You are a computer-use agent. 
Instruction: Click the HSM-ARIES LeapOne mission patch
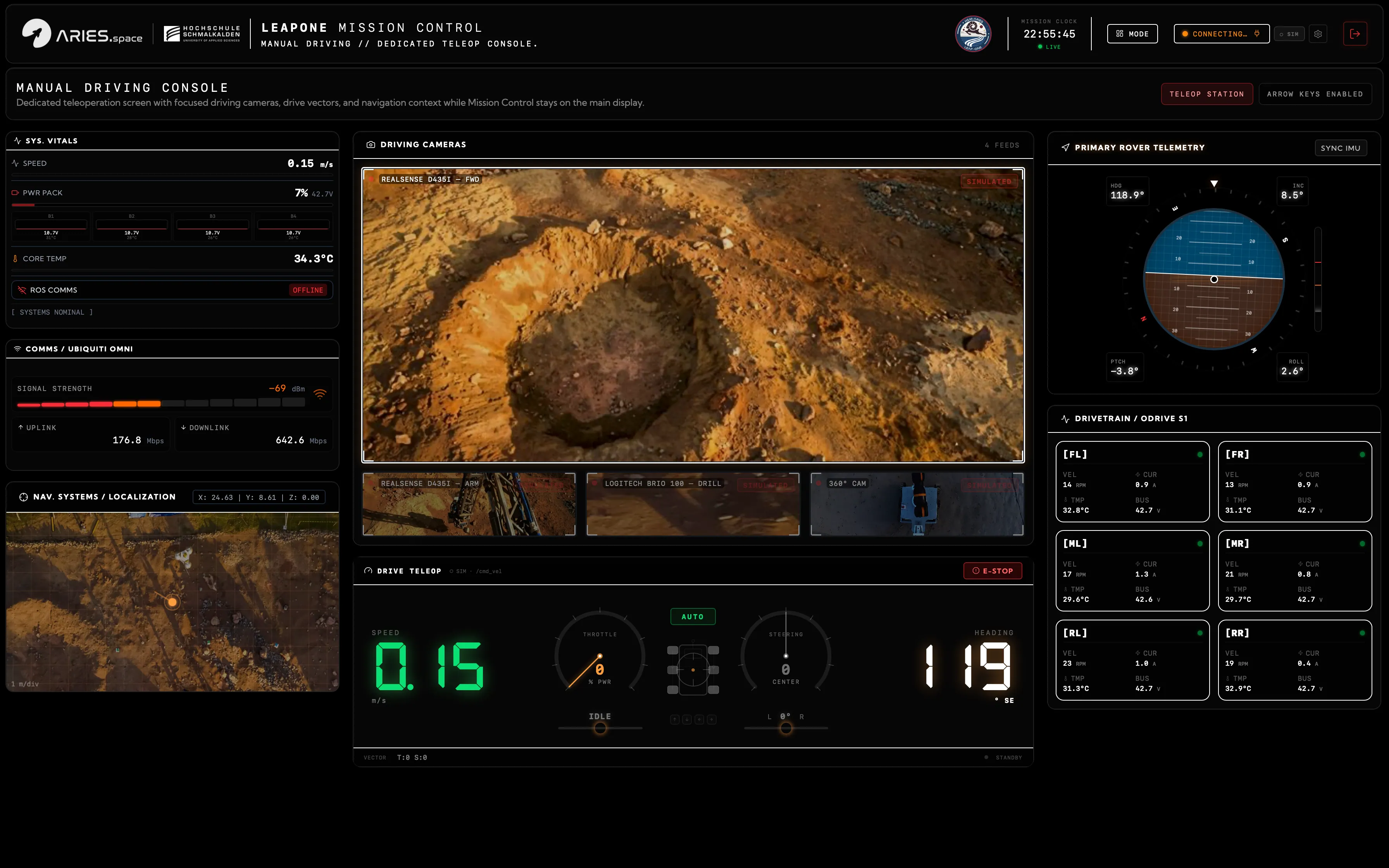(973, 34)
